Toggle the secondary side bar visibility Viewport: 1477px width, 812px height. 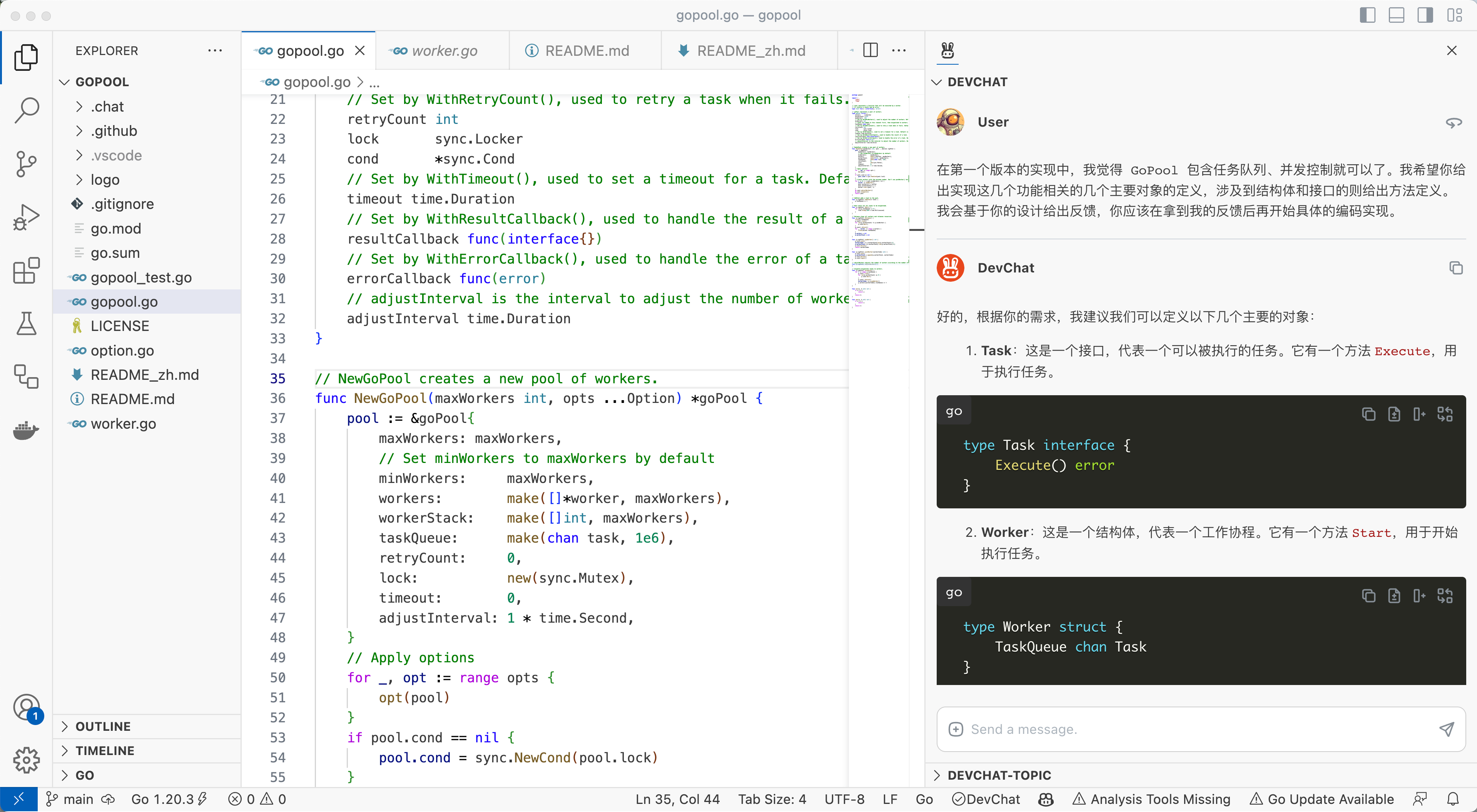pyautogui.click(x=1425, y=15)
